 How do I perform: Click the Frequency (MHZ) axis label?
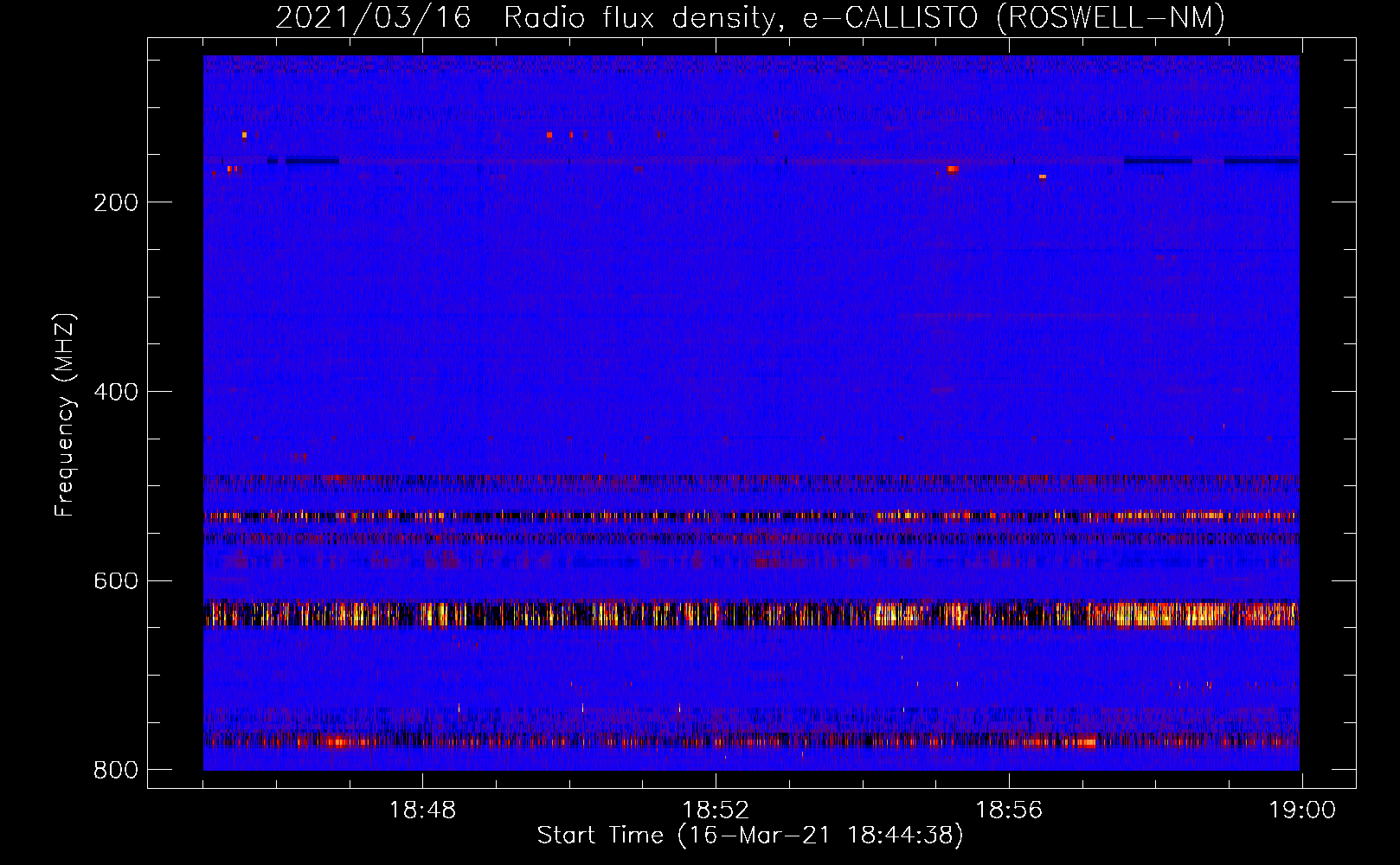pos(65,414)
